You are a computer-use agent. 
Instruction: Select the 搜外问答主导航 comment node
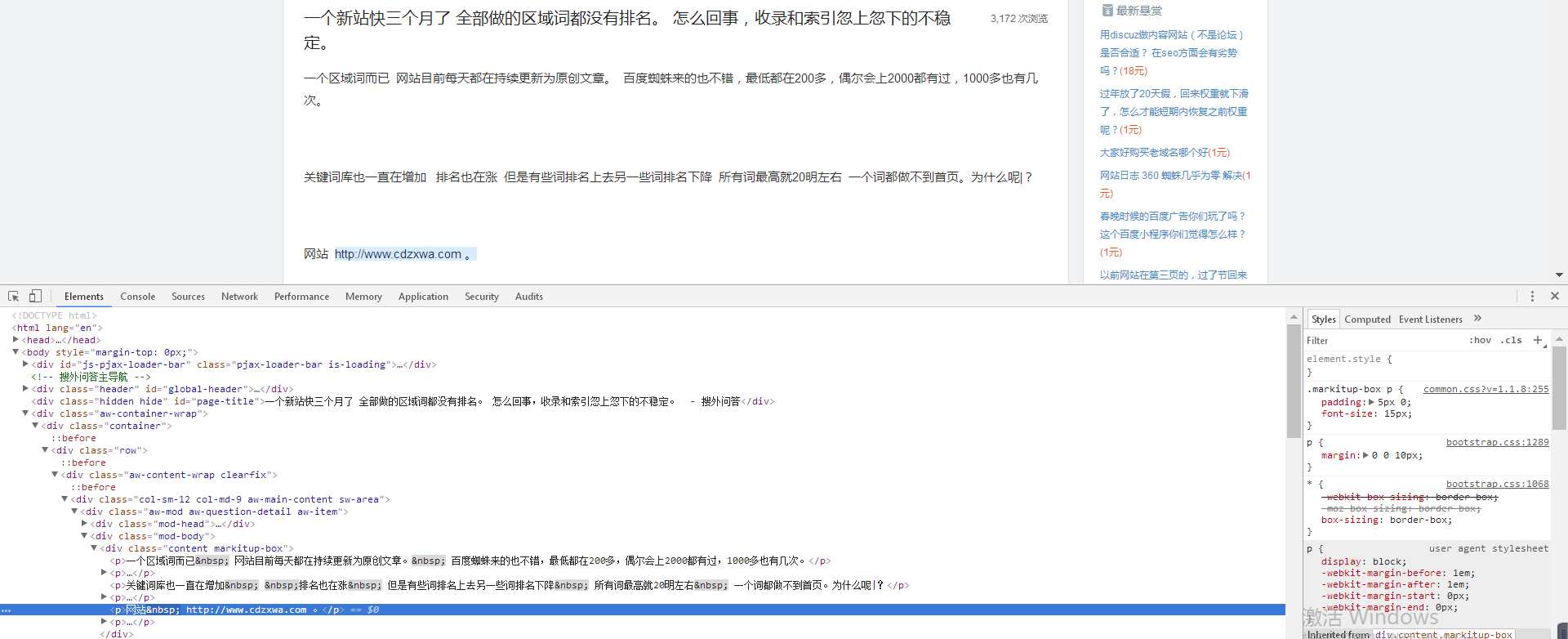point(91,377)
